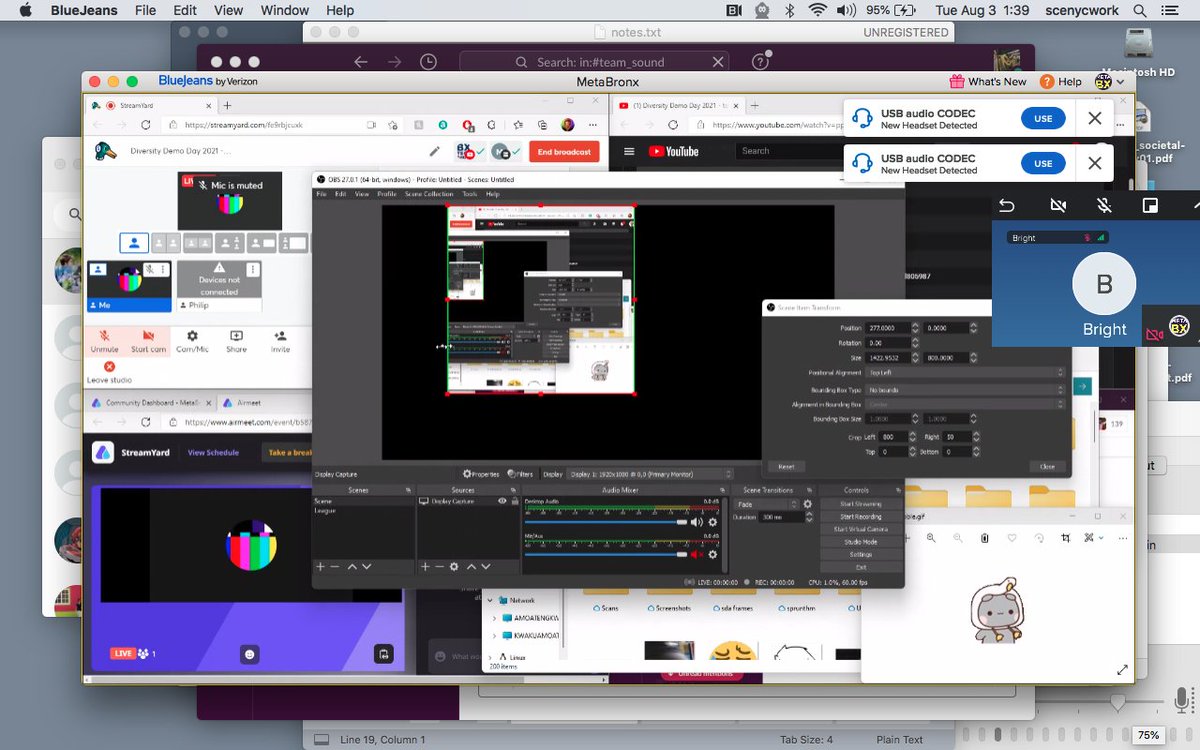Toggle the lock on the Display Capture source
Image resolution: width=1200 pixels, height=750 pixels.
(x=514, y=501)
